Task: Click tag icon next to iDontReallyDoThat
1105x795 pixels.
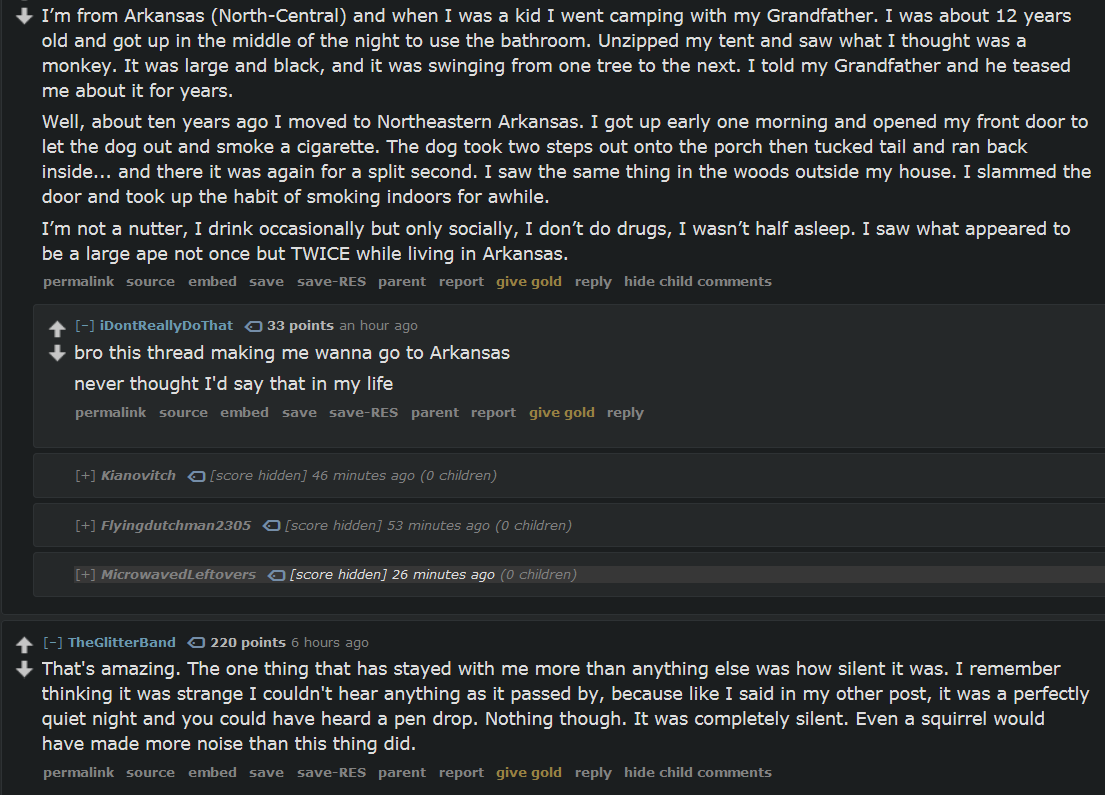Action: pos(253,326)
